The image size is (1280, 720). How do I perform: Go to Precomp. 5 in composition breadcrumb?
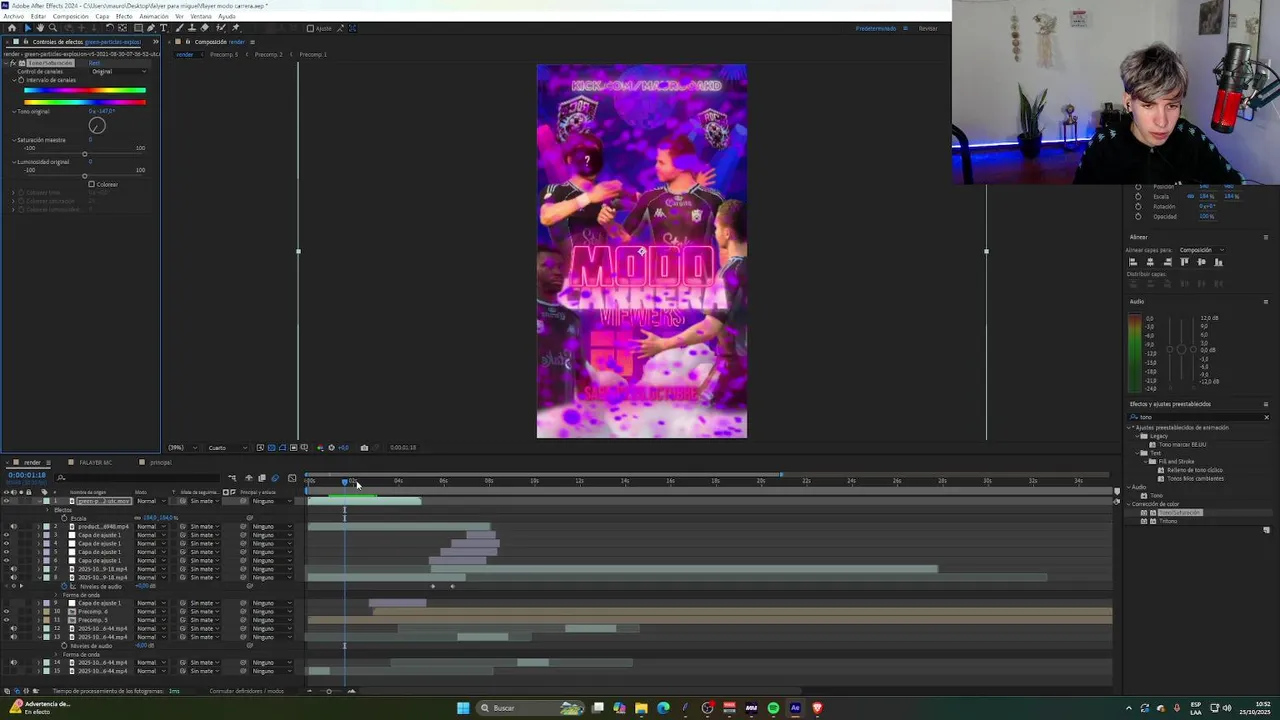point(224,54)
